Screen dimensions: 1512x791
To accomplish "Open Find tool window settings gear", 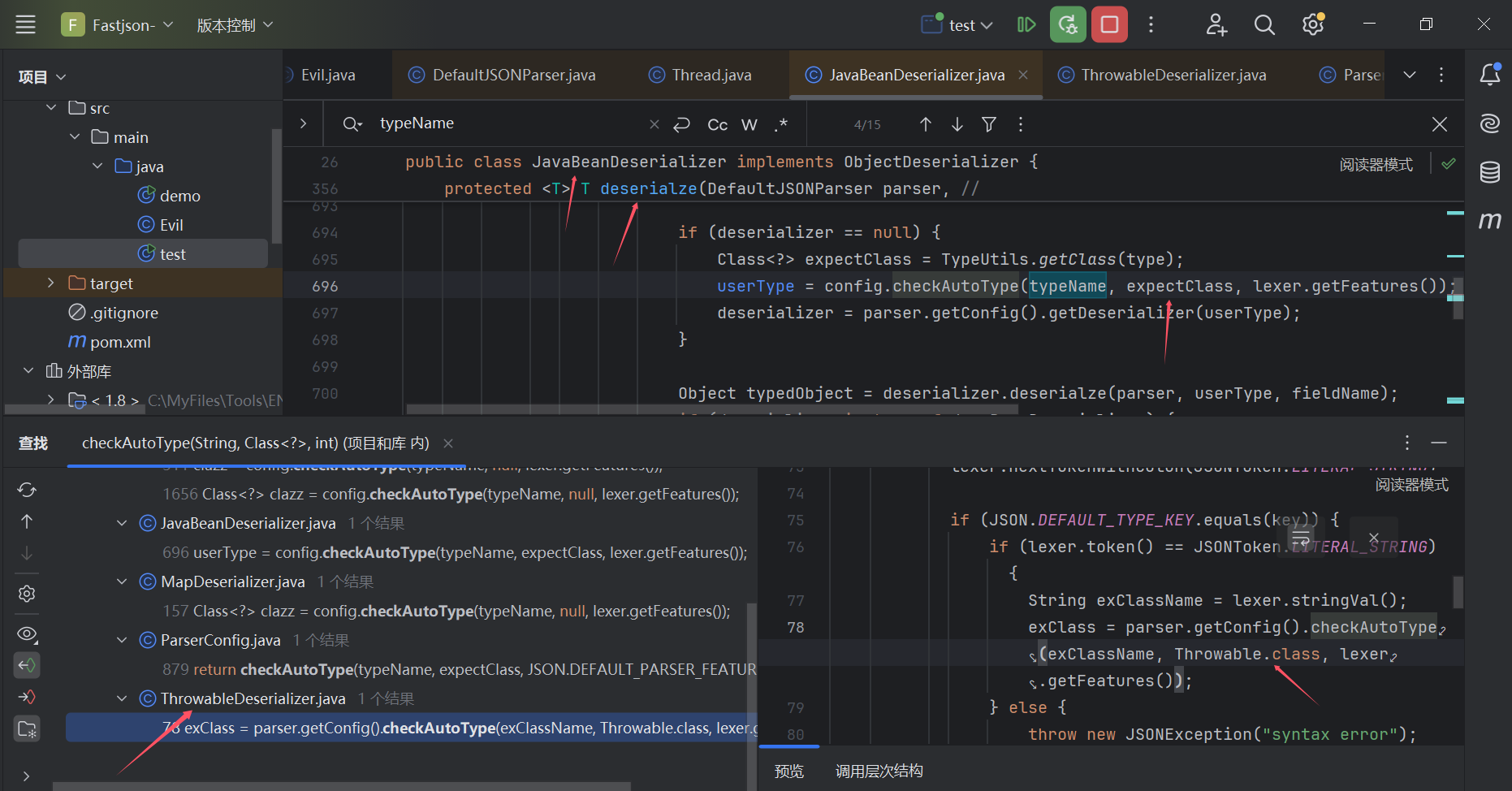I will [x=27, y=594].
